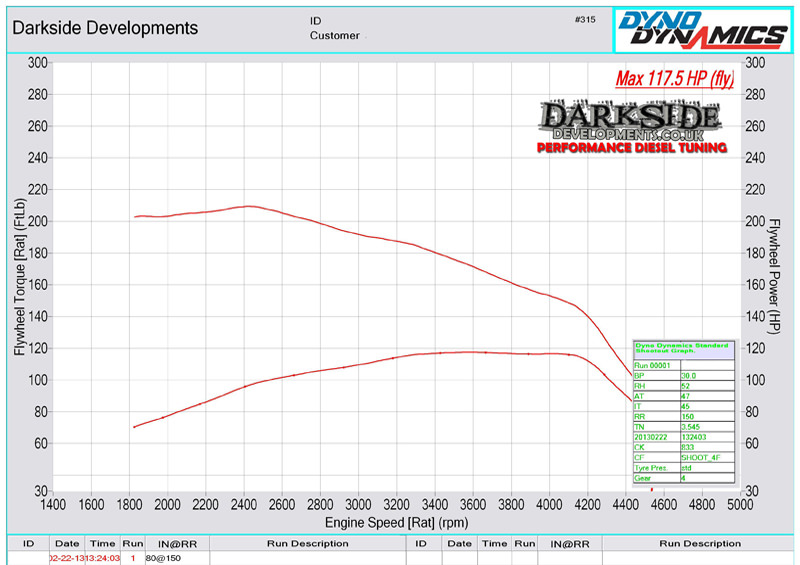
Task: Click the 1400 rpm tick label
Action: [x=53, y=505]
